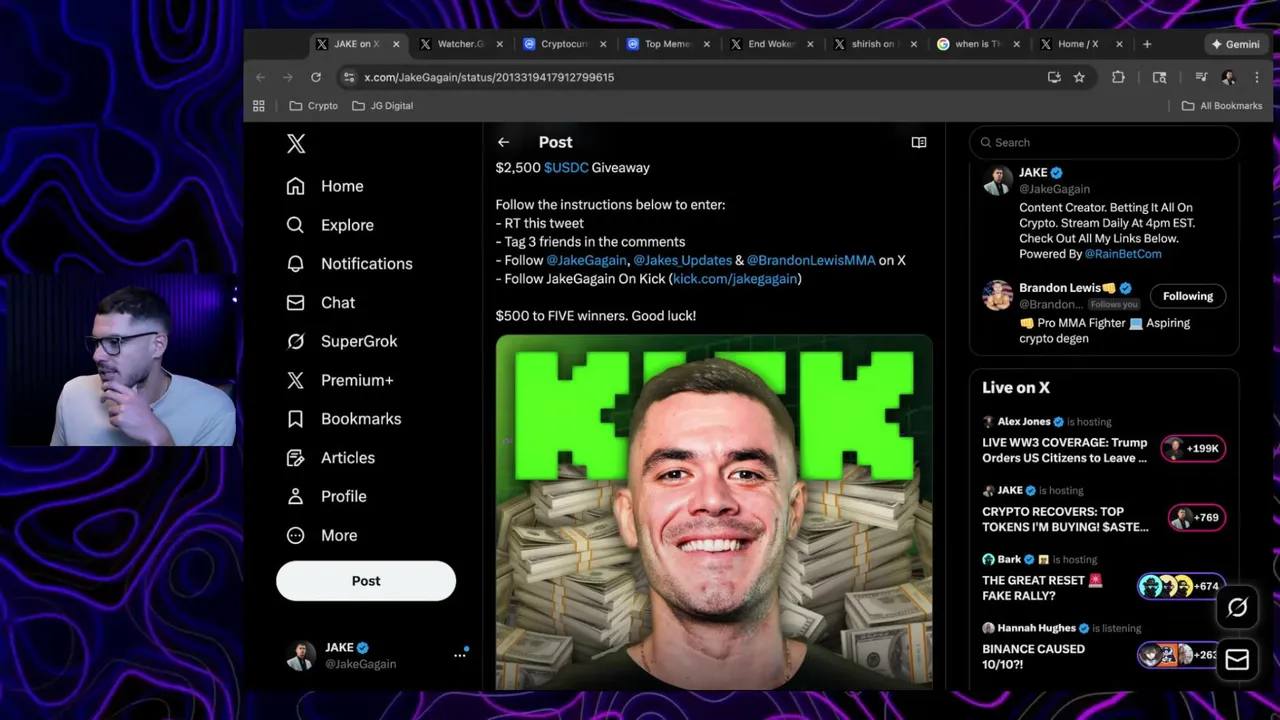Open Brandon Lewis profile avatar

coord(997,295)
